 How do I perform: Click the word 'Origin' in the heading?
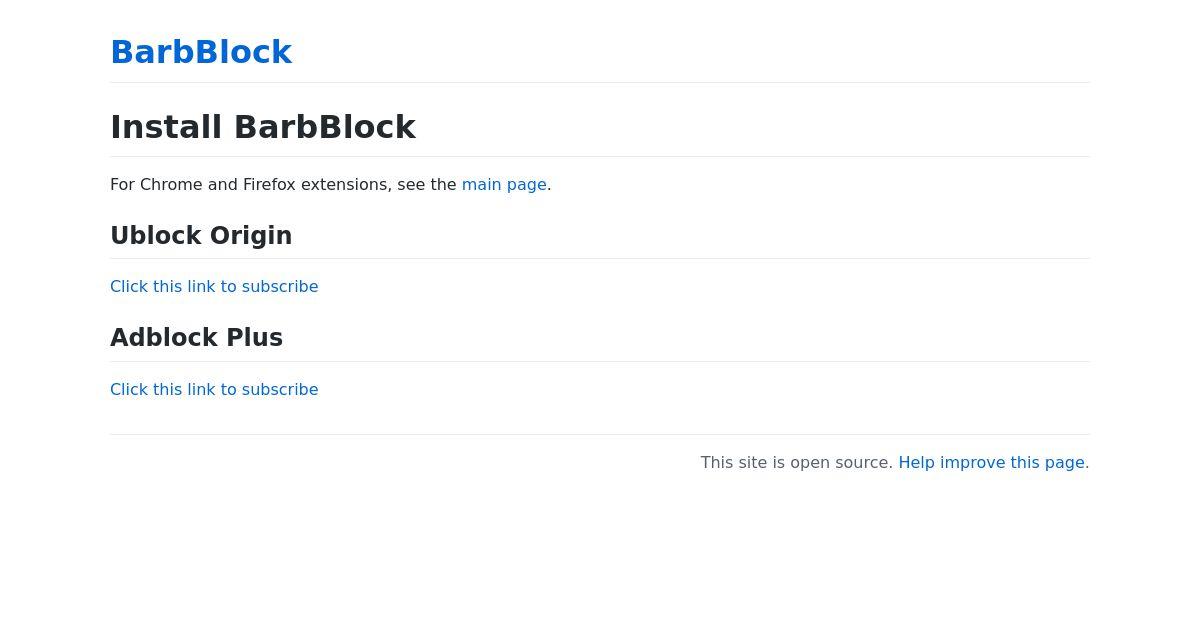coord(251,236)
